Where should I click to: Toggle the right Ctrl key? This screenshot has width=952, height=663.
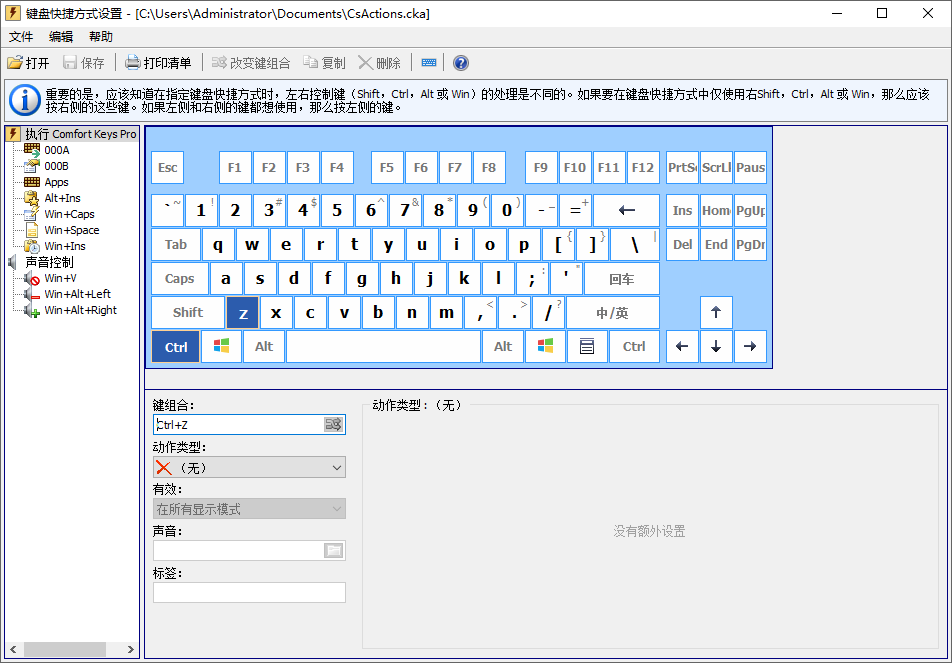click(634, 347)
